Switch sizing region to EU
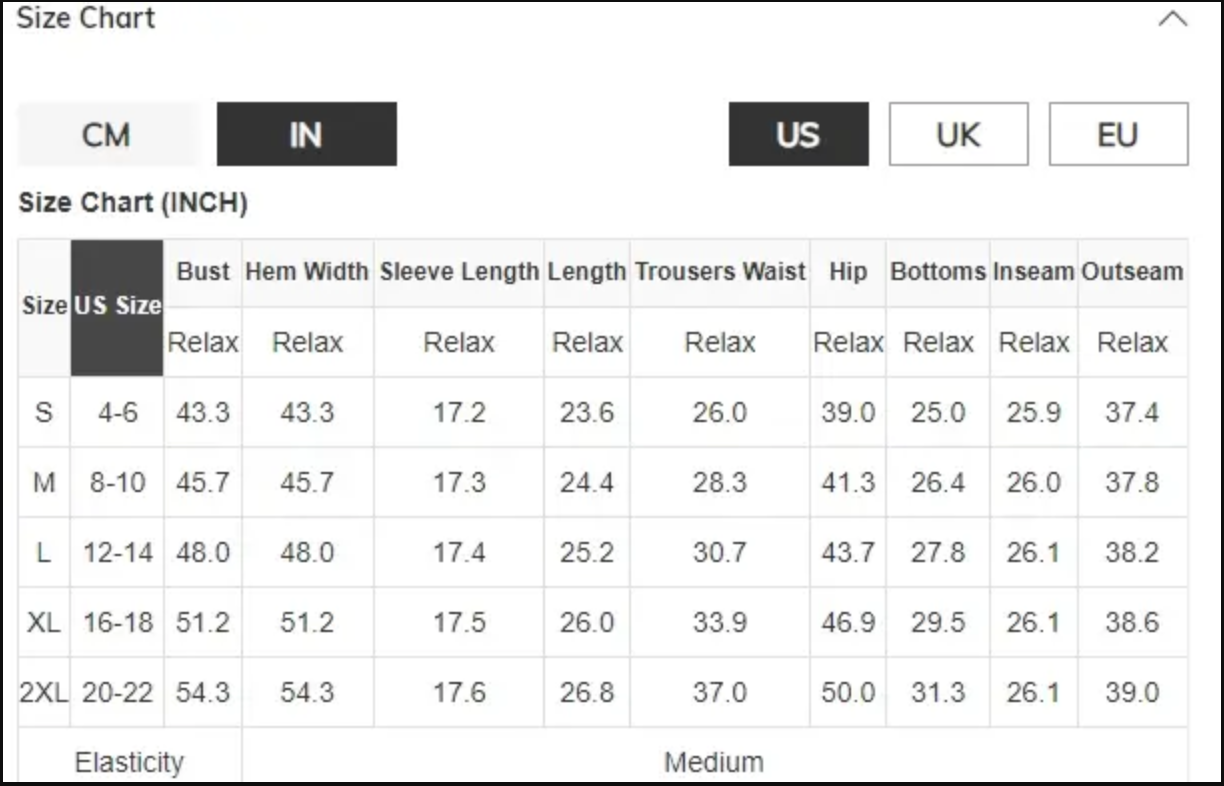Image resolution: width=1224 pixels, height=786 pixels. click(x=1118, y=134)
